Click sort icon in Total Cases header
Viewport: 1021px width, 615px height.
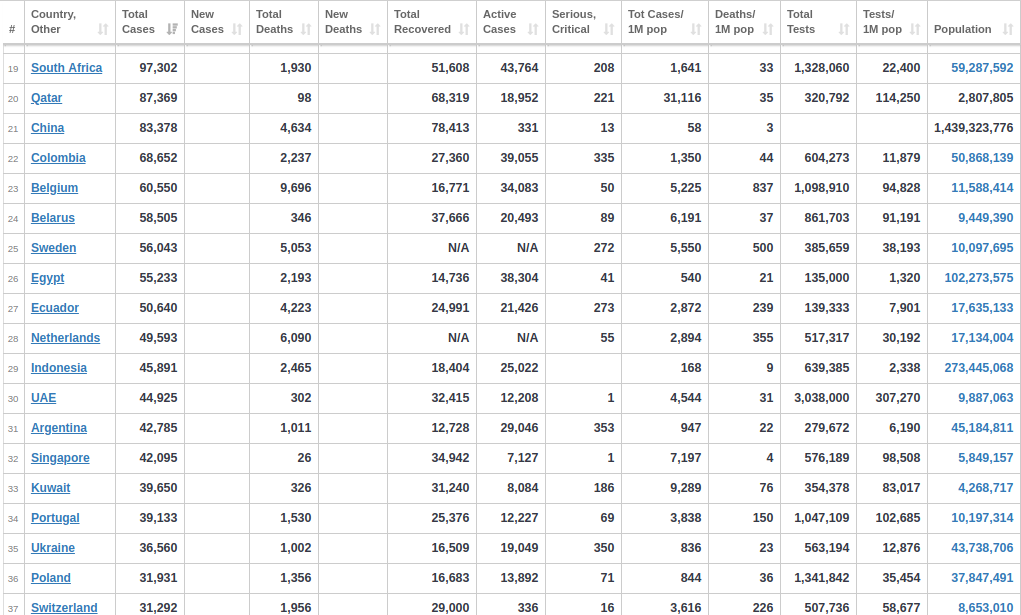coord(172,29)
